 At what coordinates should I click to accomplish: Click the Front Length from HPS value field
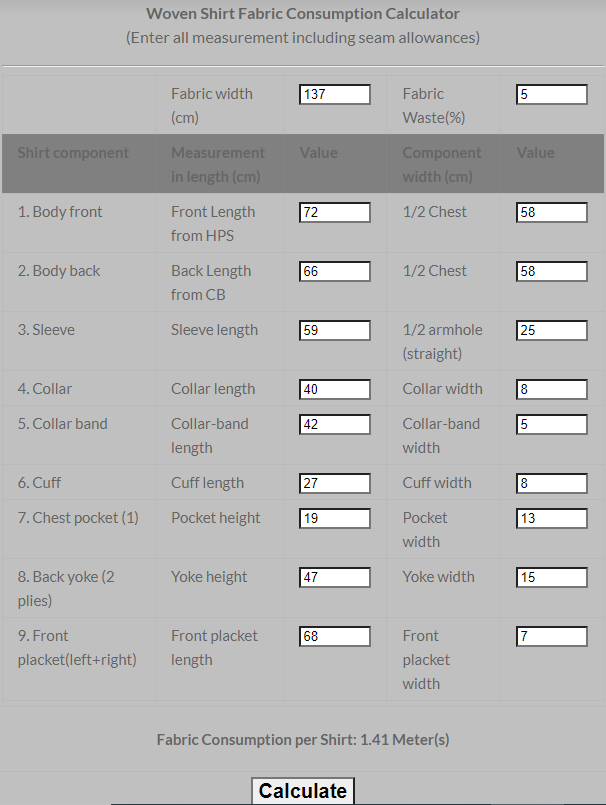tap(335, 213)
